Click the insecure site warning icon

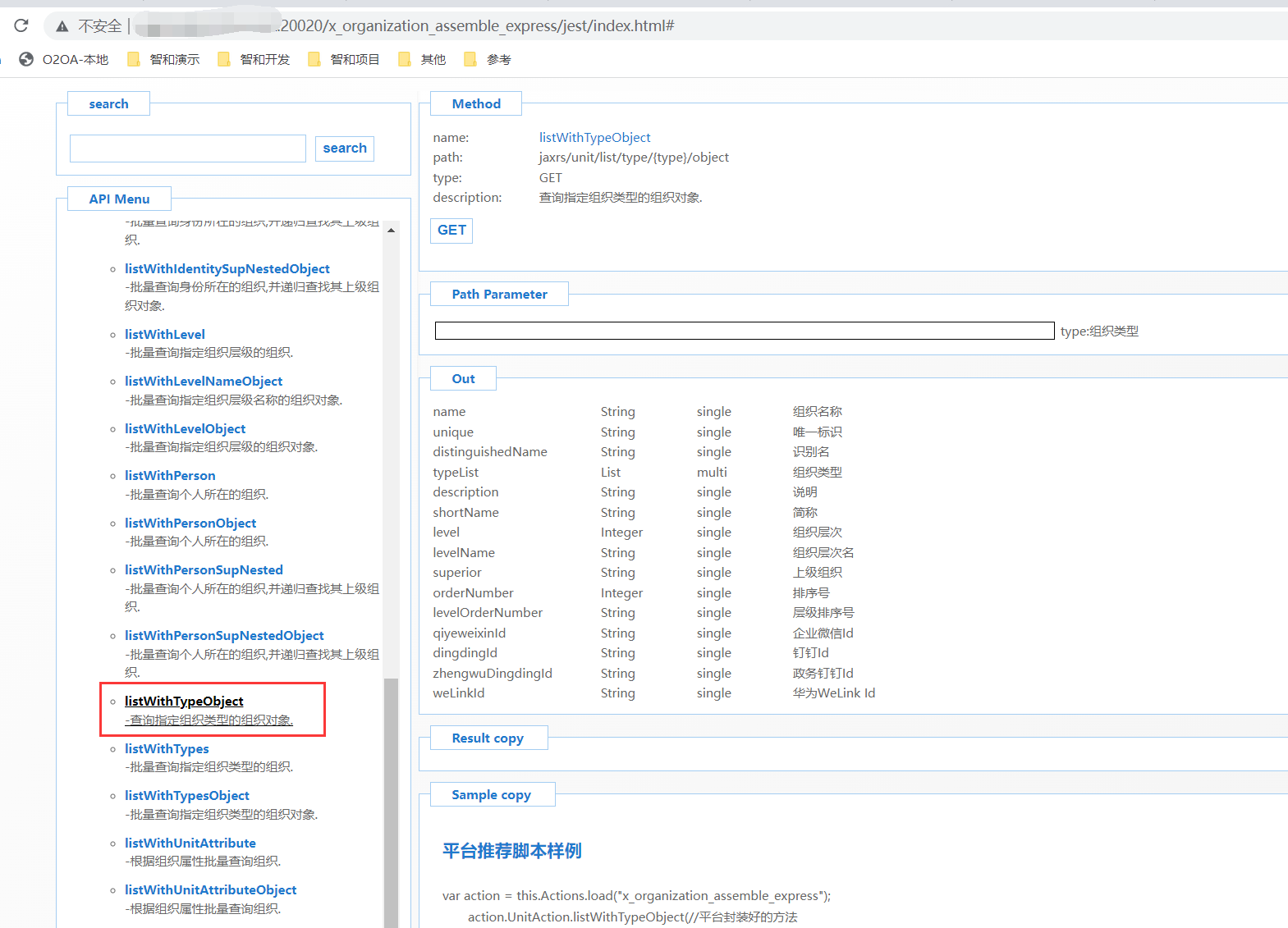[x=62, y=26]
